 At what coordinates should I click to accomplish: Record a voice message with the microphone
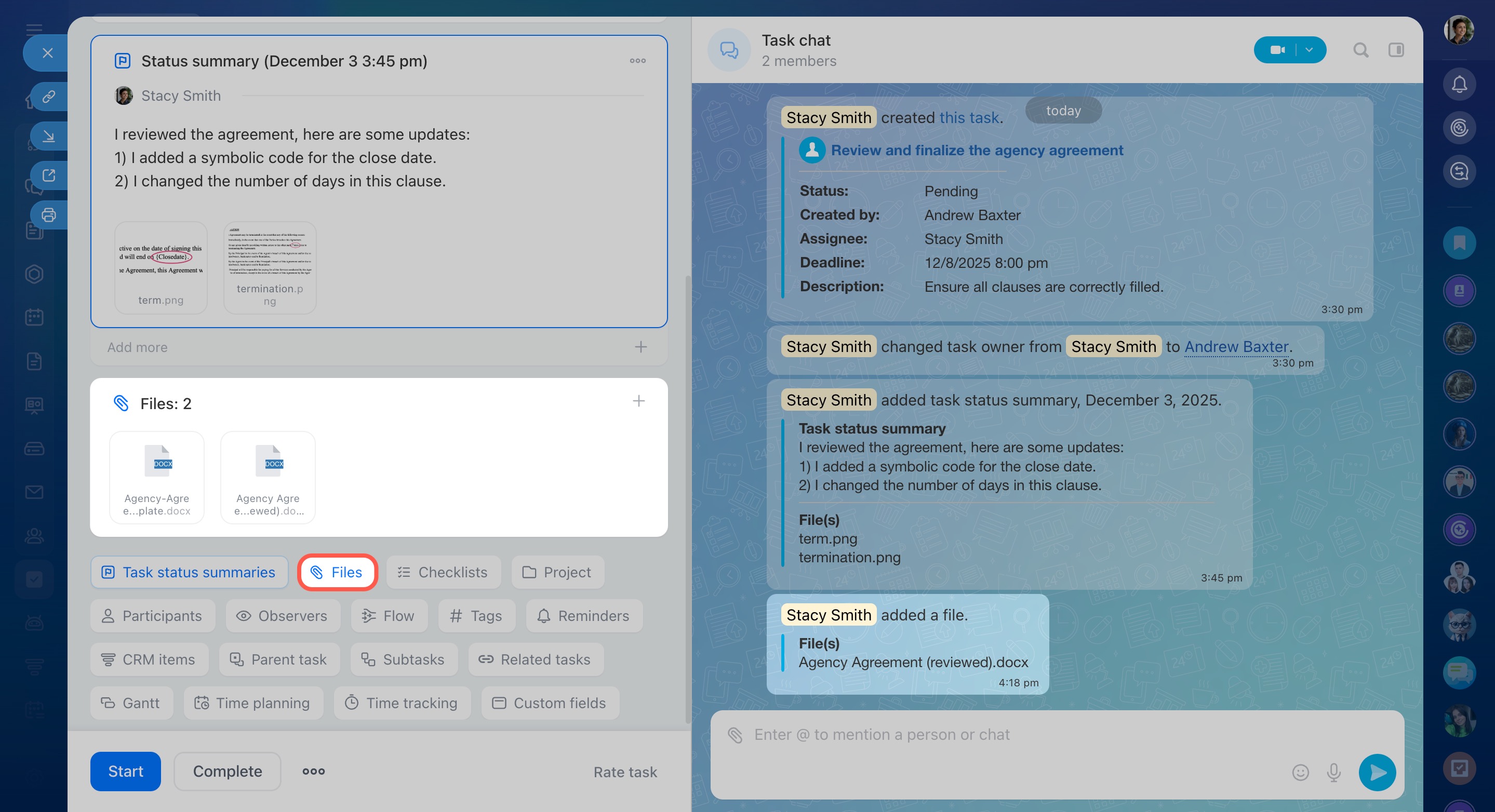(x=1333, y=772)
